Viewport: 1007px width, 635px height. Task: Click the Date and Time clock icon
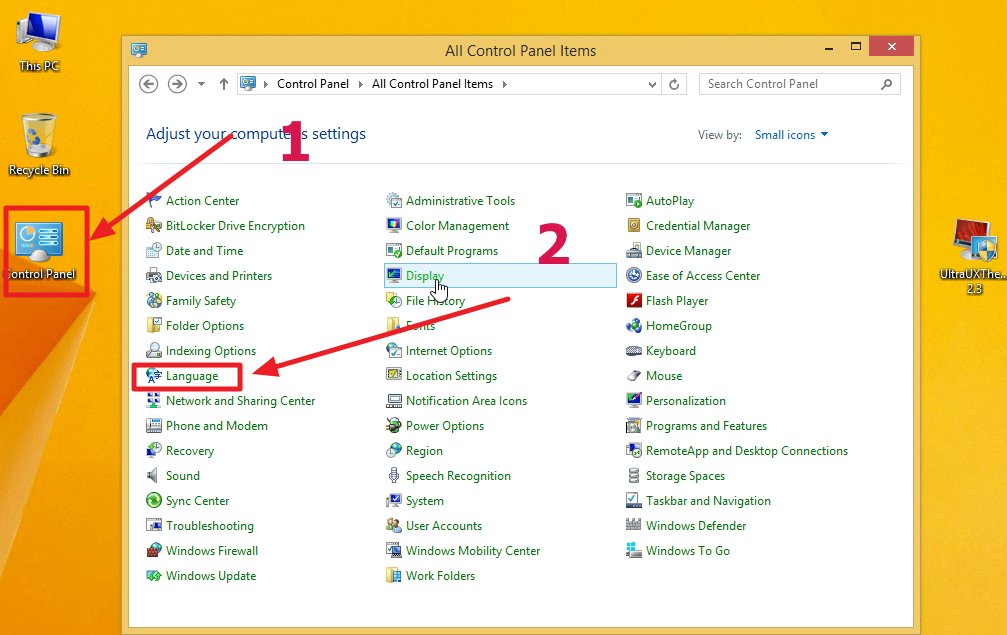tap(153, 250)
